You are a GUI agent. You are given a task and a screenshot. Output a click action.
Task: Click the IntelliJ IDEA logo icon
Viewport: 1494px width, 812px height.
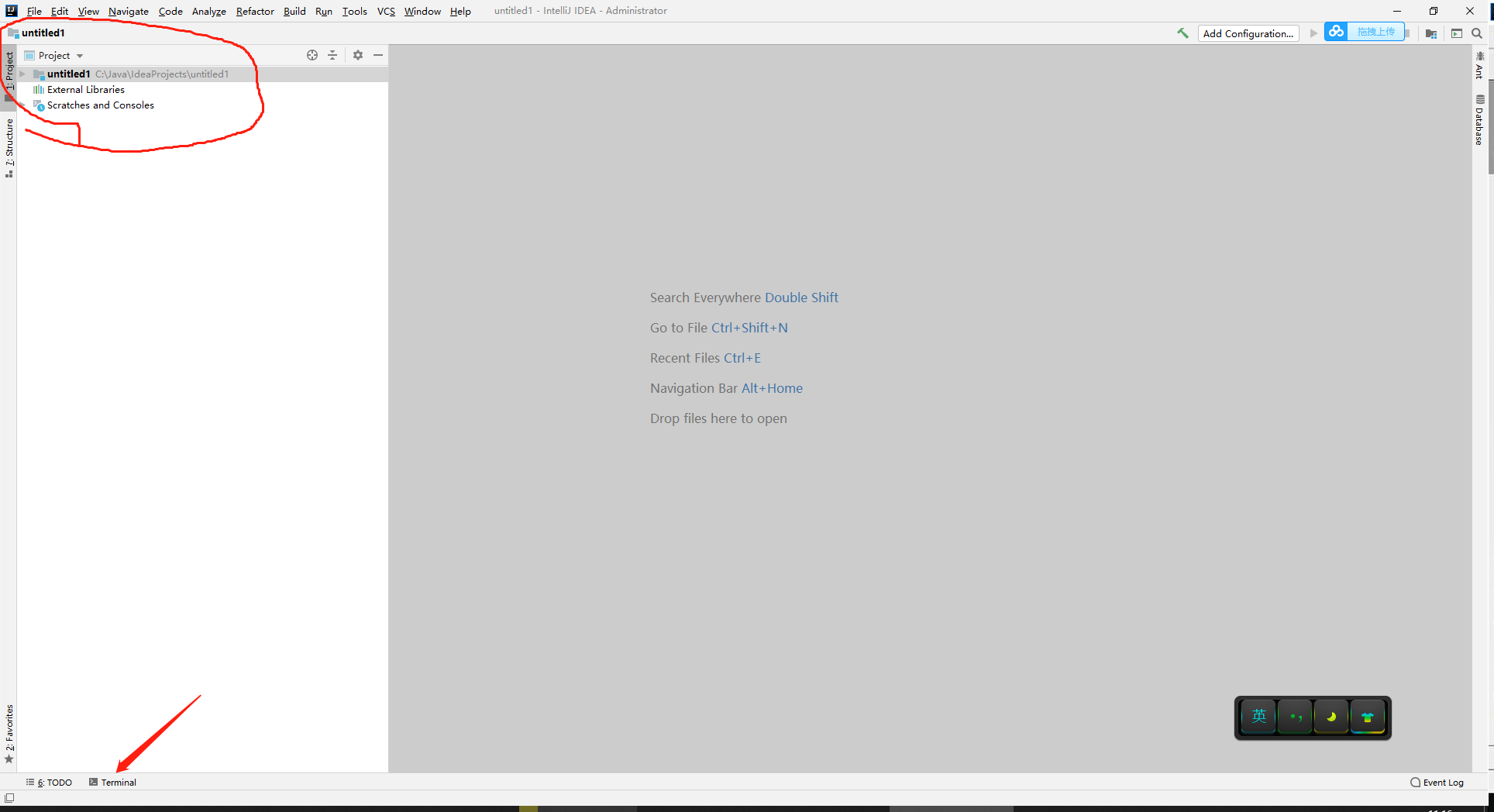click(11, 10)
